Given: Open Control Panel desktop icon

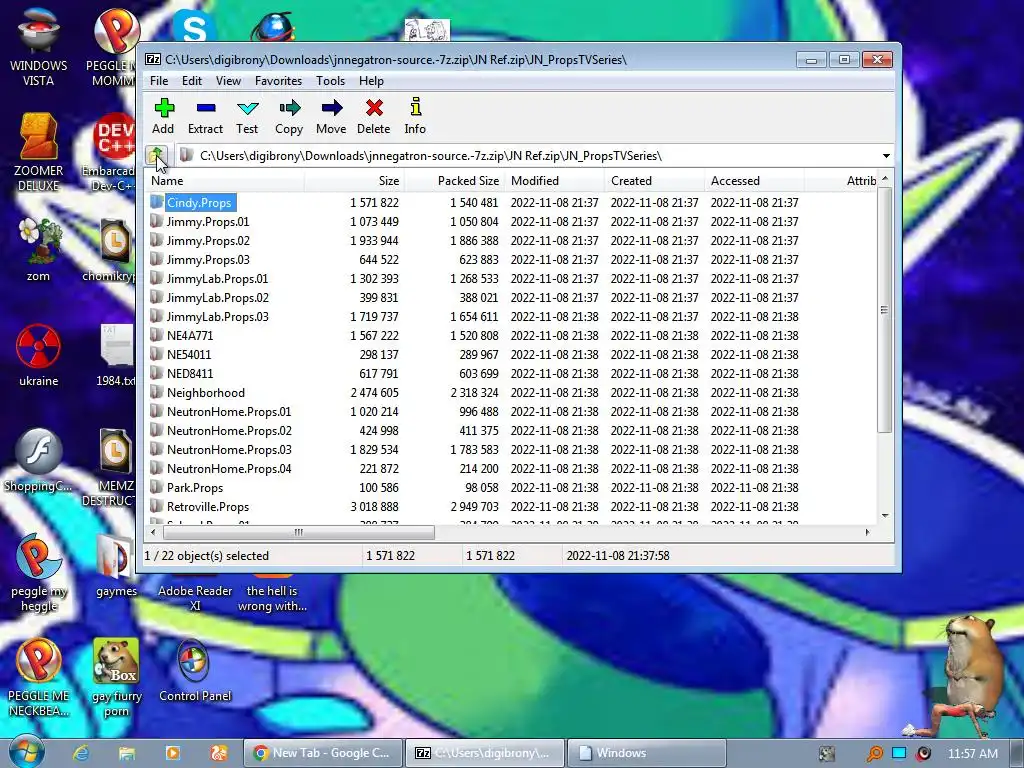Looking at the screenshot, I should coord(195,671).
